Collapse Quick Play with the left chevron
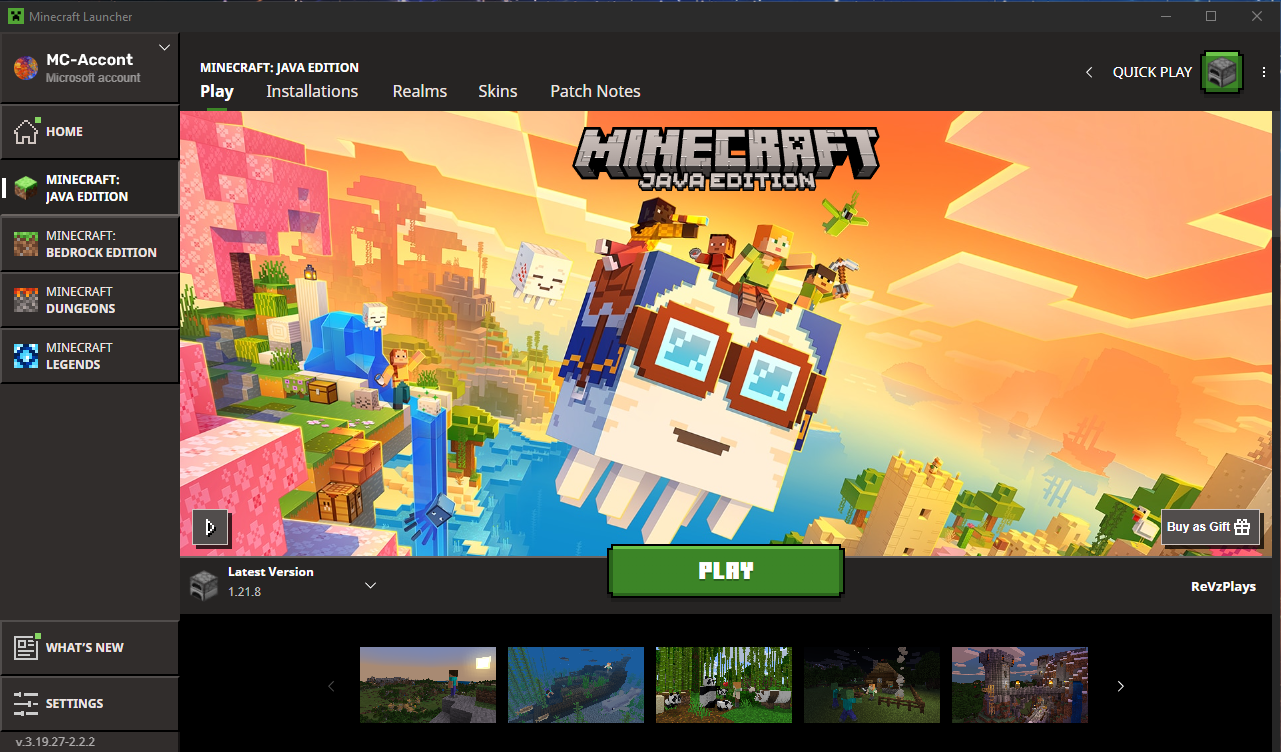 point(1089,72)
